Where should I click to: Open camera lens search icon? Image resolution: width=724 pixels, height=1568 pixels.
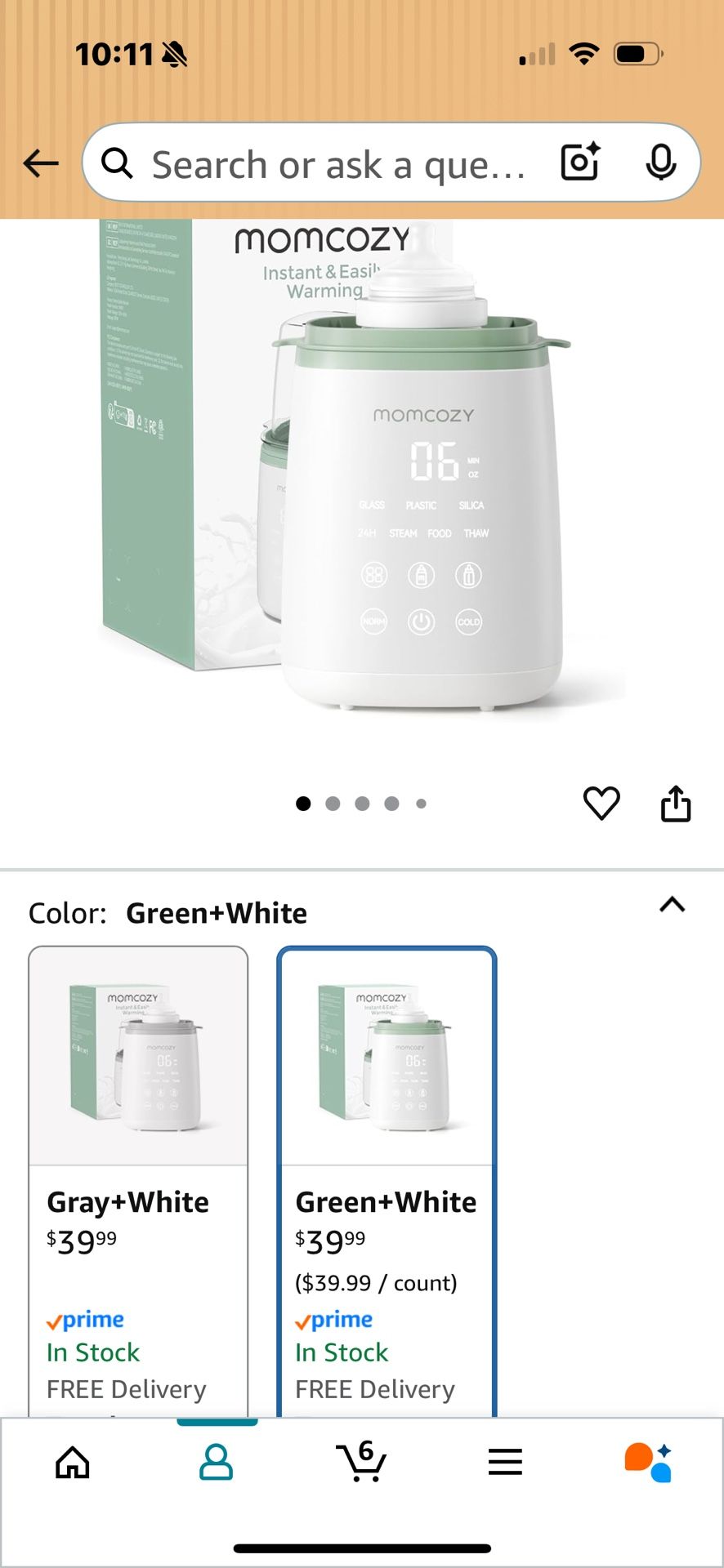580,162
